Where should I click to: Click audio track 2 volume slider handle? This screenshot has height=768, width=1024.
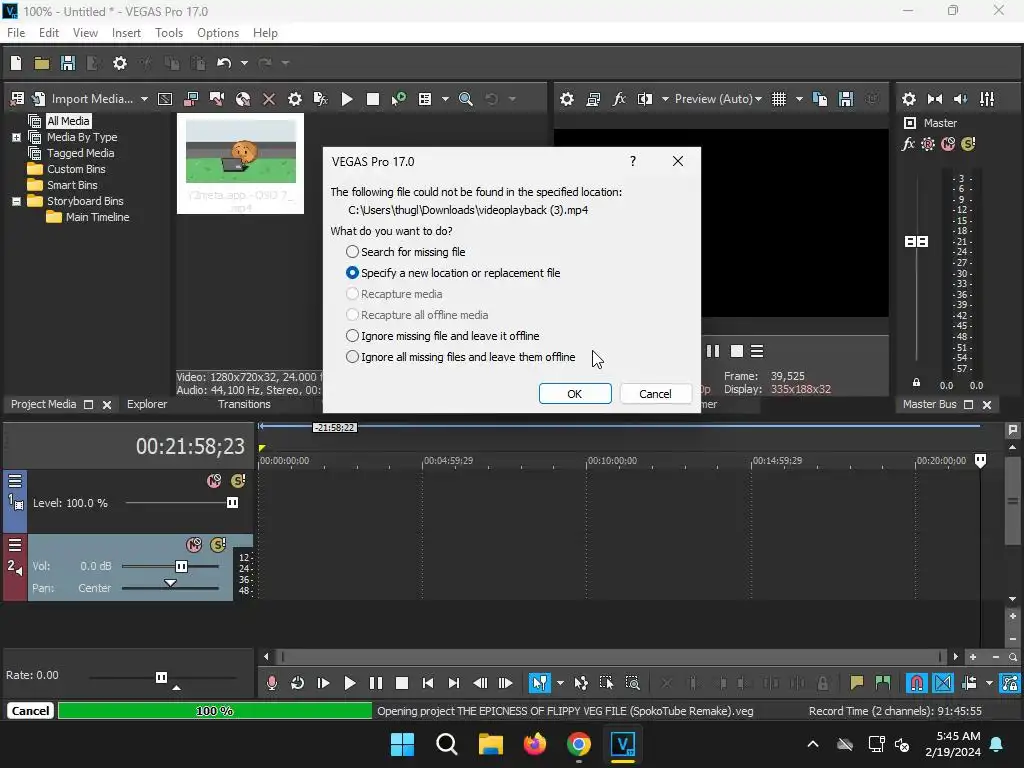[x=182, y=566]
